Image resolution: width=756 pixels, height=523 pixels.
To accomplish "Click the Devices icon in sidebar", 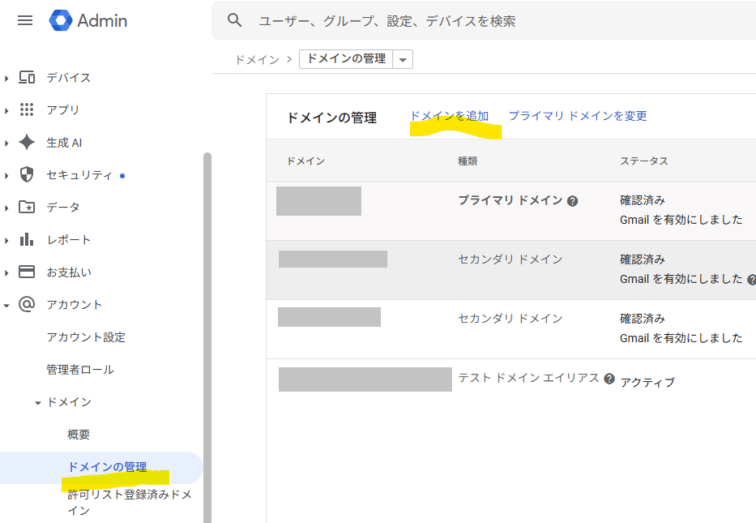I will 27,78.
